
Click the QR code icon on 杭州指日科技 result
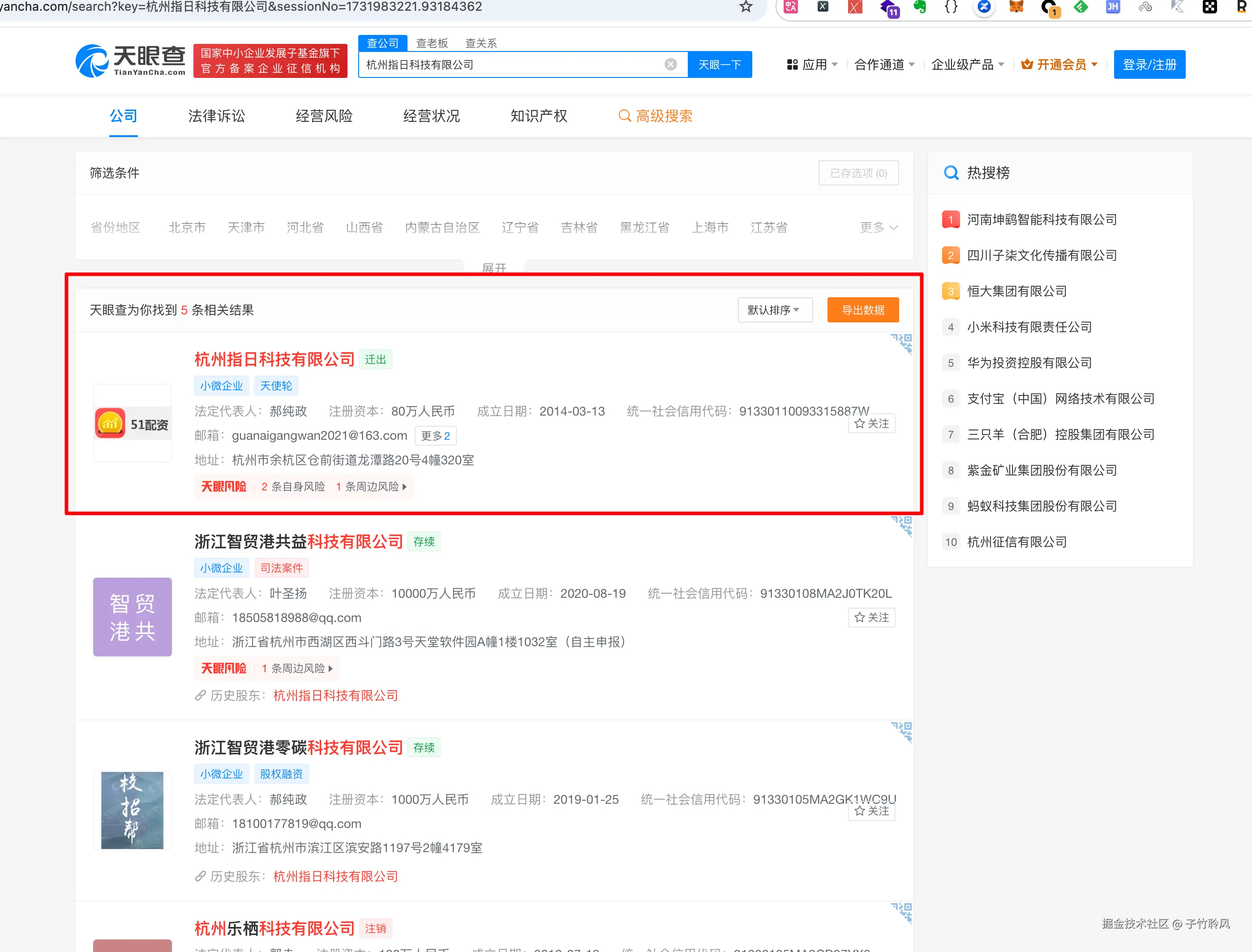coord(902,343)
